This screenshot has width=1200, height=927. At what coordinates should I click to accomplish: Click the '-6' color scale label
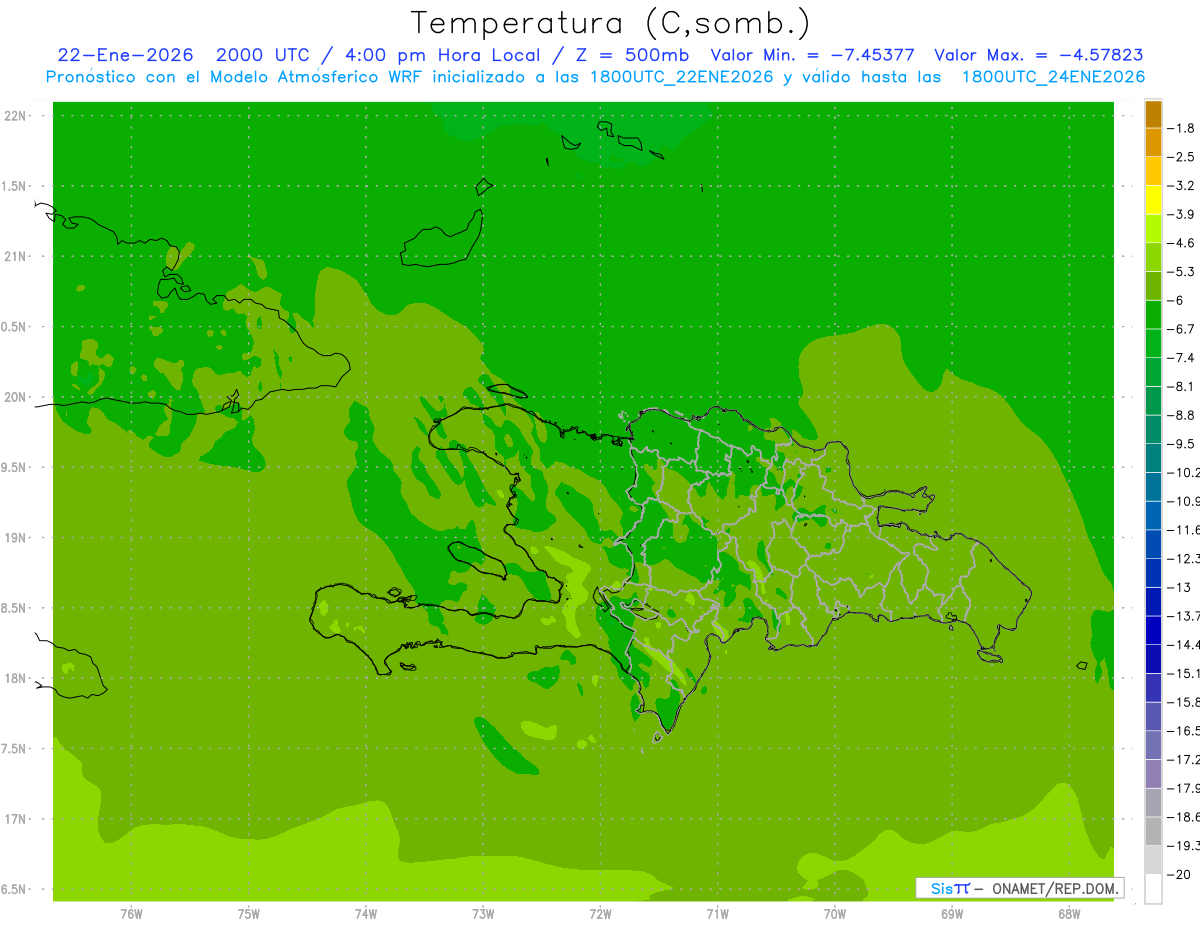(x=1176, y=300)
